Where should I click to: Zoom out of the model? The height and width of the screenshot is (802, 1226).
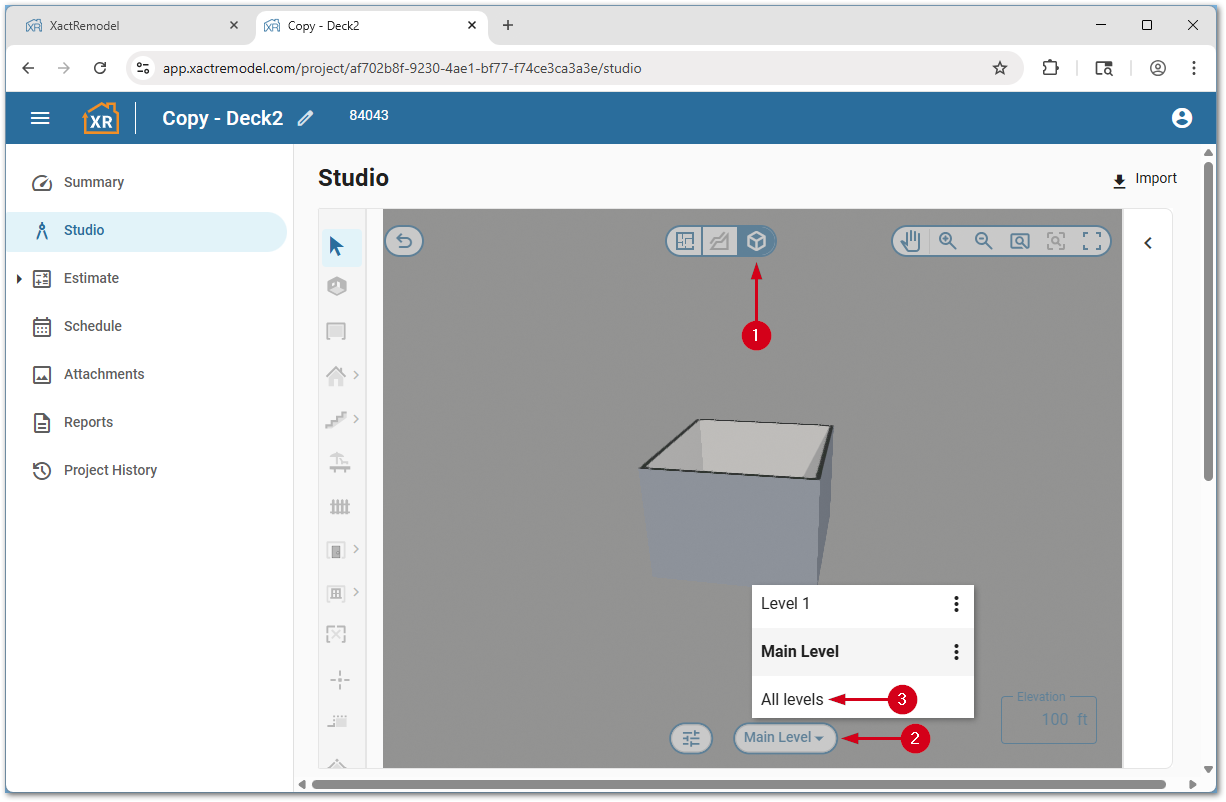click(x=983, y=240)
